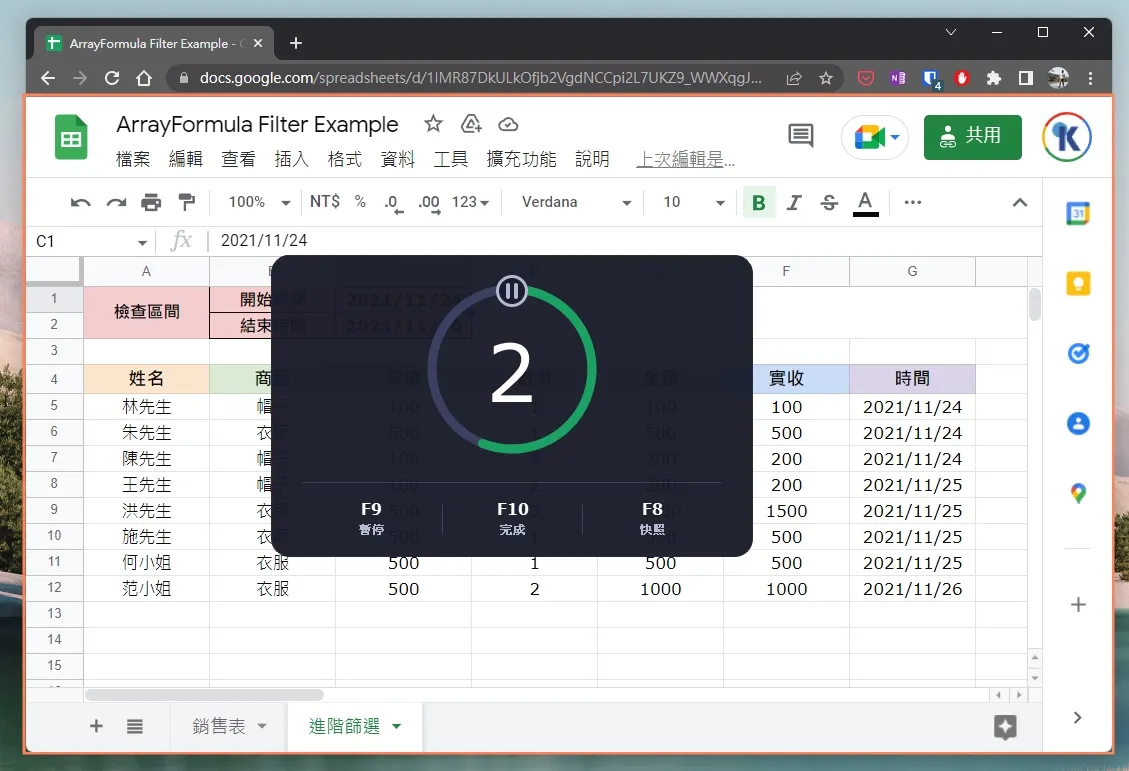Click the Redo icon in toolbar
Viewport: 1129px width, 771px height.
(116, 202)
